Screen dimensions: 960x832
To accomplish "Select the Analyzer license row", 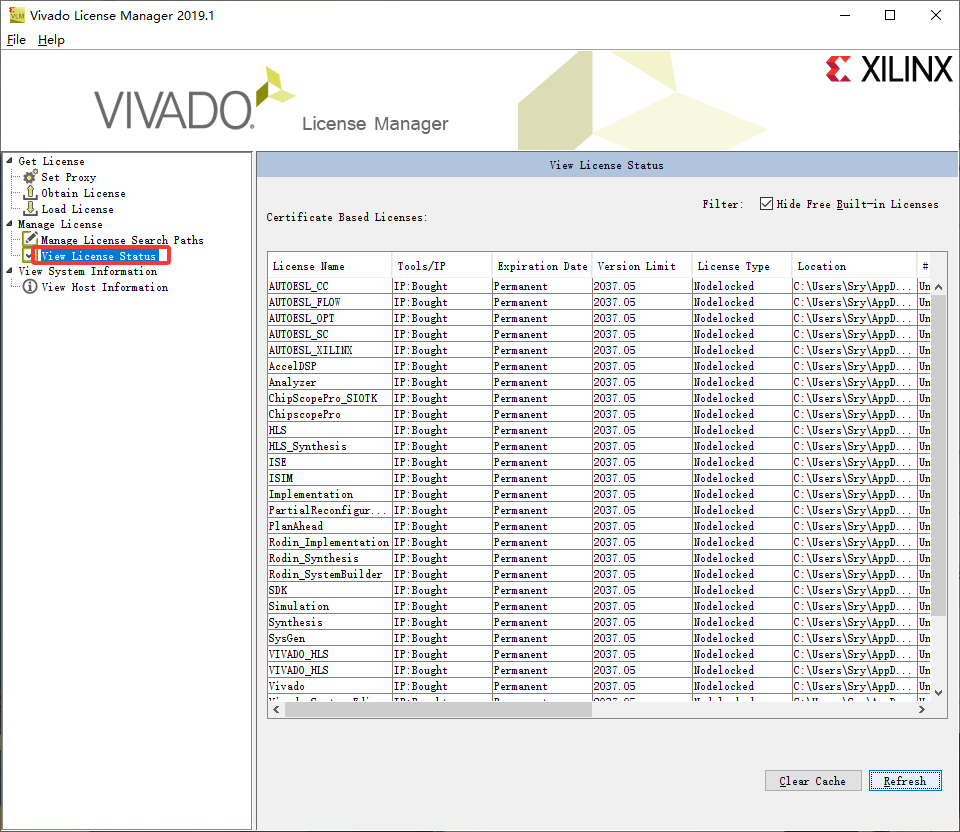I will [600, 382].
